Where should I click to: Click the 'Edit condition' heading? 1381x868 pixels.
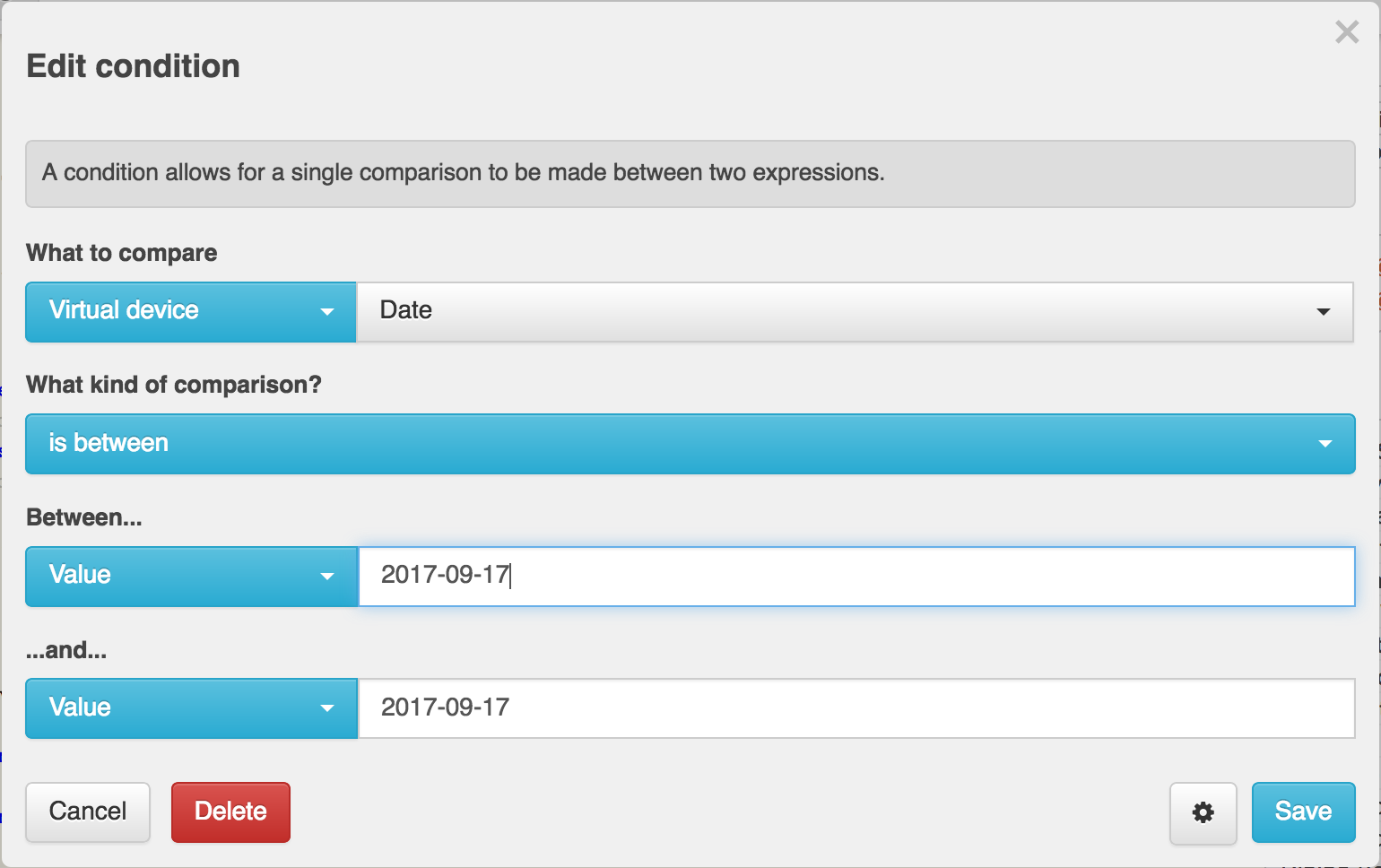(x=134, y=66)
